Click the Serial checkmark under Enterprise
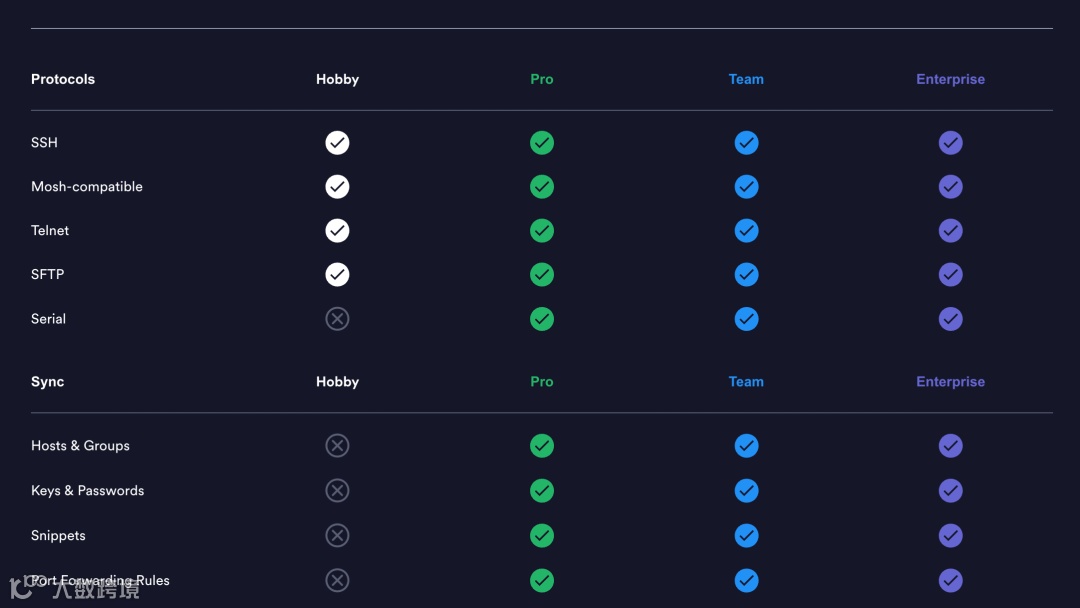The width and height of the screenshot is (1080, 608). click(x=951, y=319)
